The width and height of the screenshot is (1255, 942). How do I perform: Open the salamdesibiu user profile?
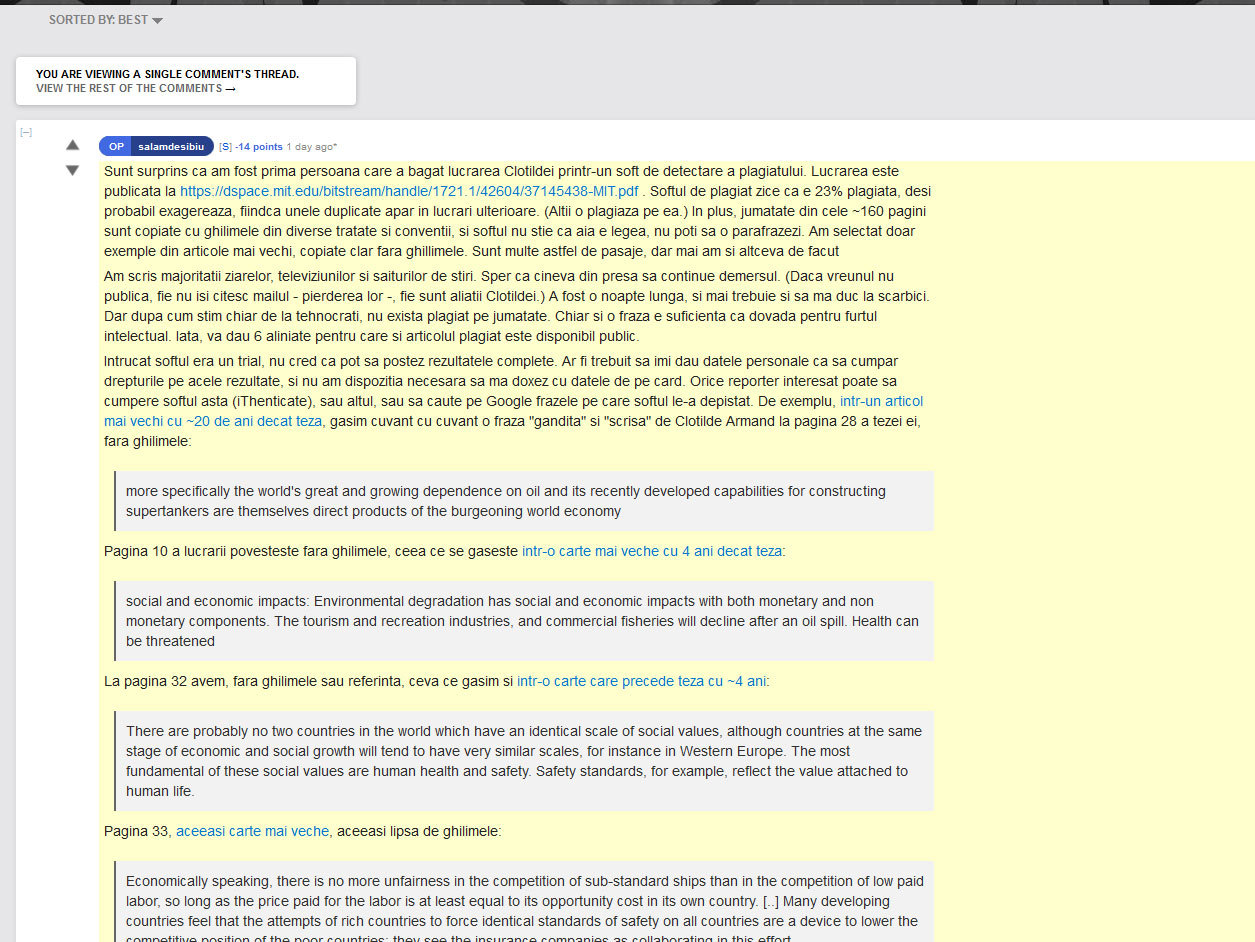[171, 147]
